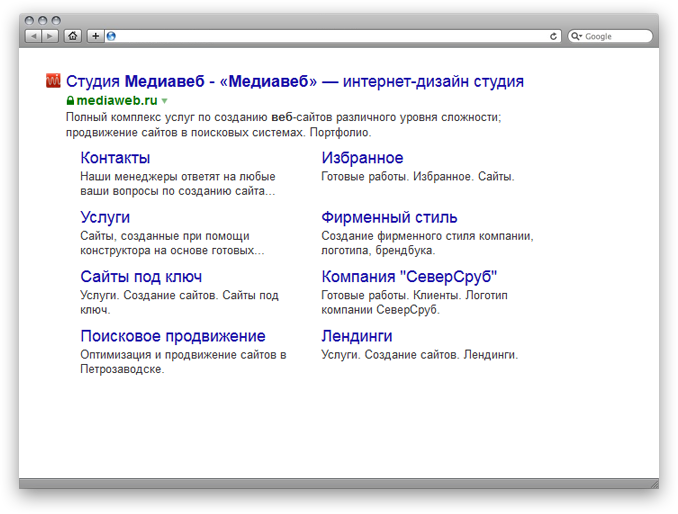Open the search magnifier dropdown in Google field

(x=576, y=36)
